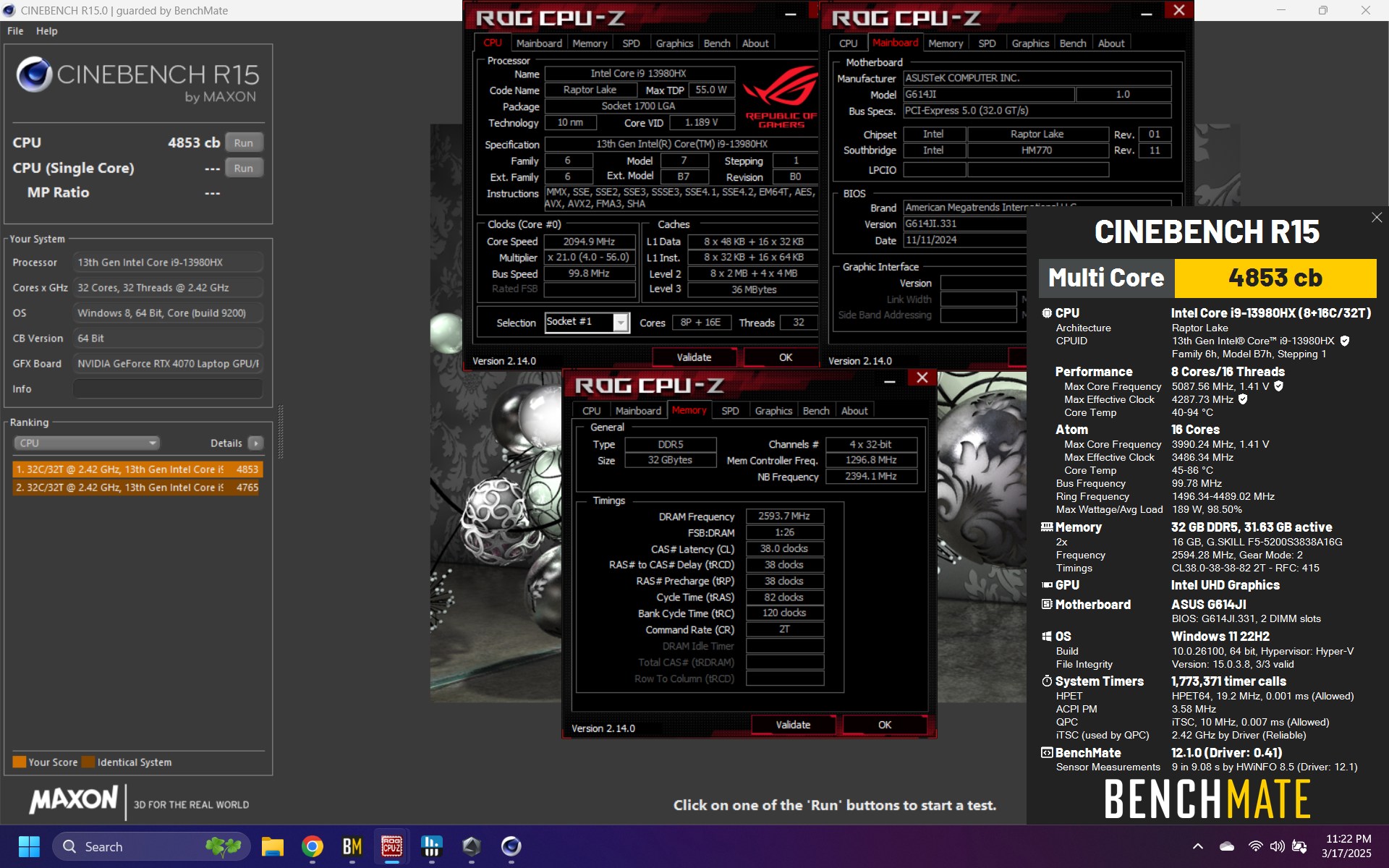Viewport: 1389px width, 868px height.
Task: Open Google Chrome from taskbar
Action: [313, 846]
